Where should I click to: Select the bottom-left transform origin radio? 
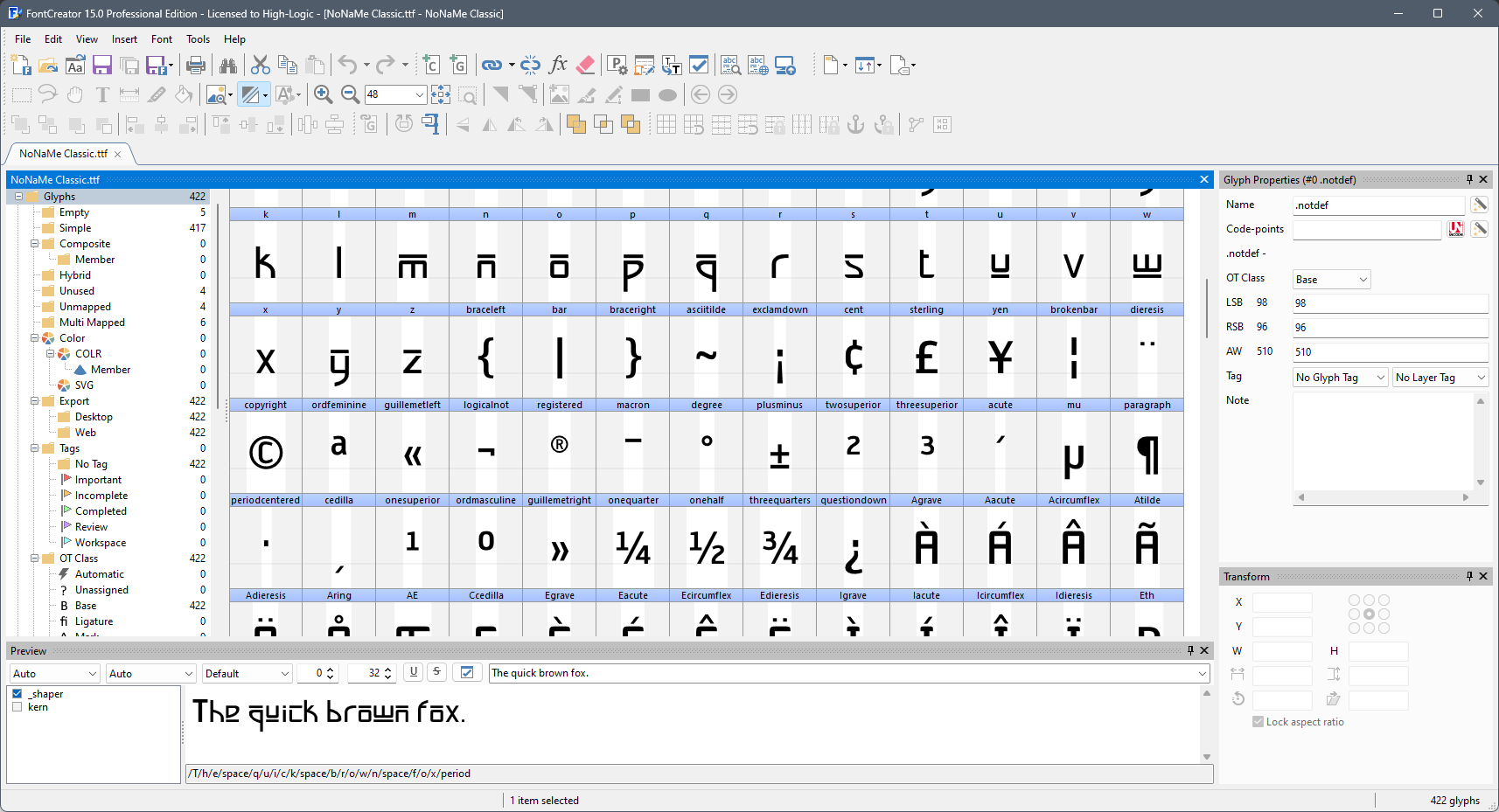[x=1355, y=628]
